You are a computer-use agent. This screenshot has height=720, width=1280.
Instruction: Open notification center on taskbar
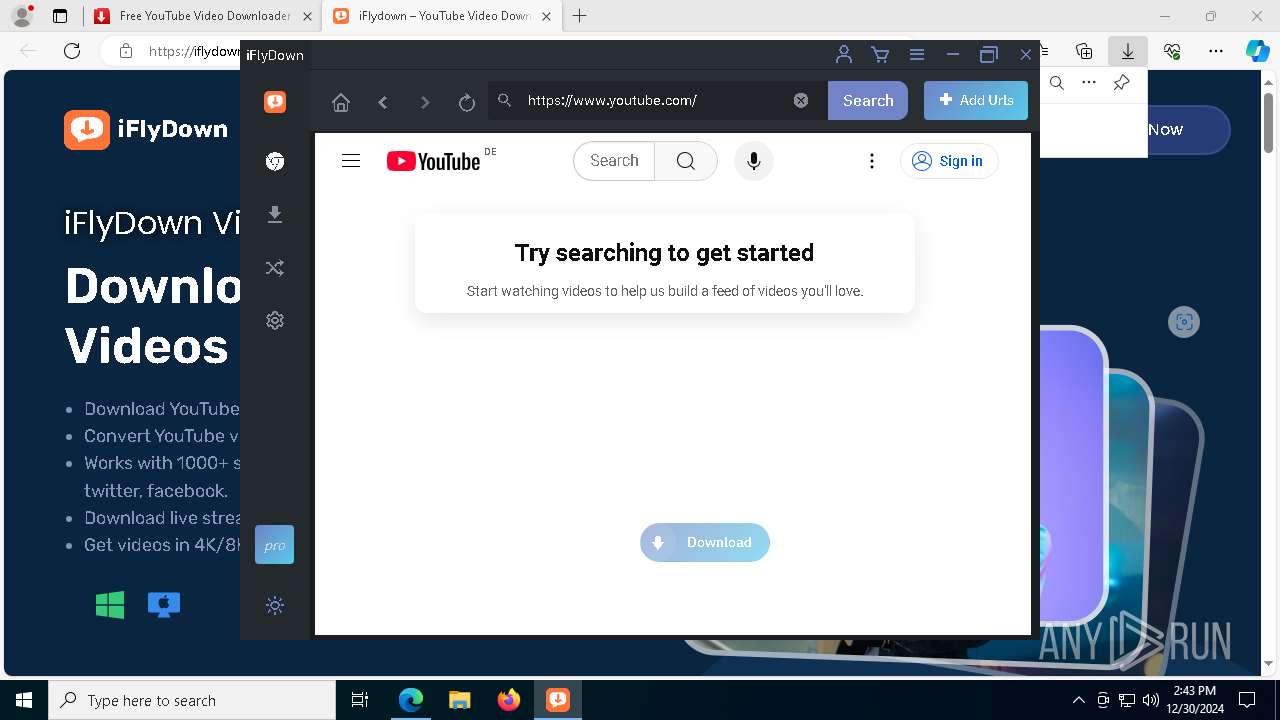[x=1247, y=700]
